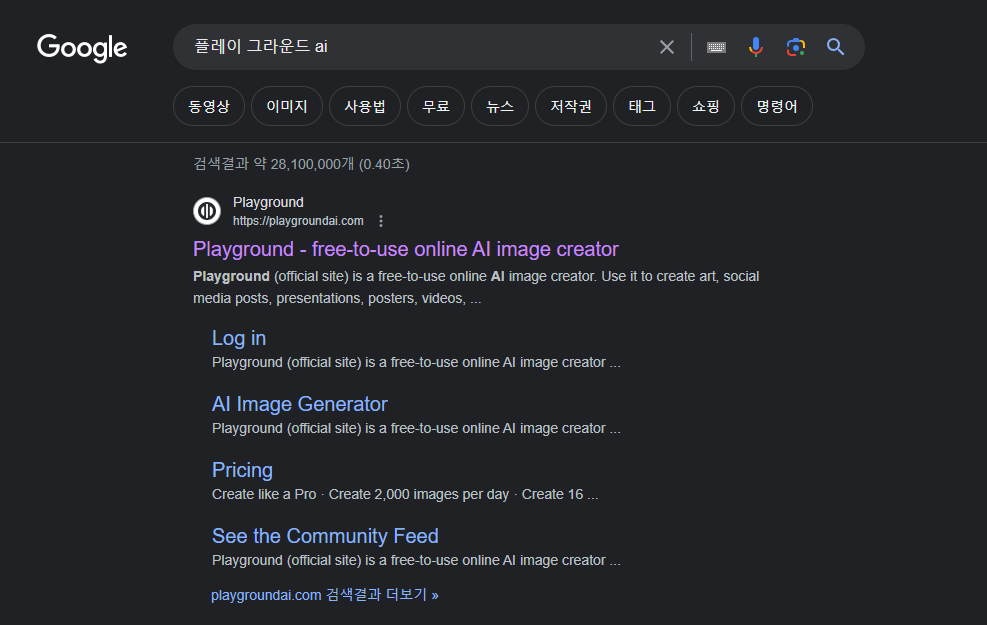Open the Log in sitelink

[239, 338]
